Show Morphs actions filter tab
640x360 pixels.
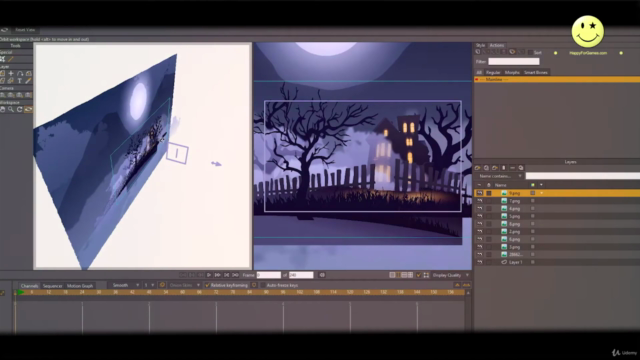click(x=512, y=72)
